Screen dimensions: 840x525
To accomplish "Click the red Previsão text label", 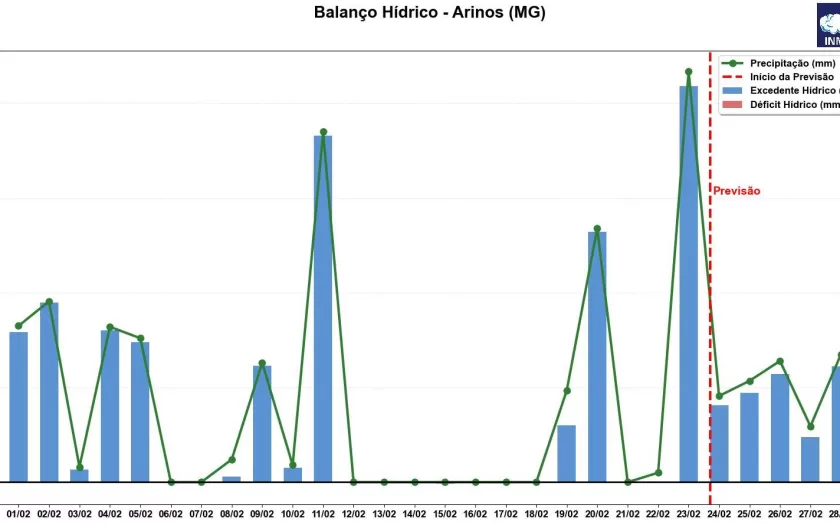I will (736, 191).
